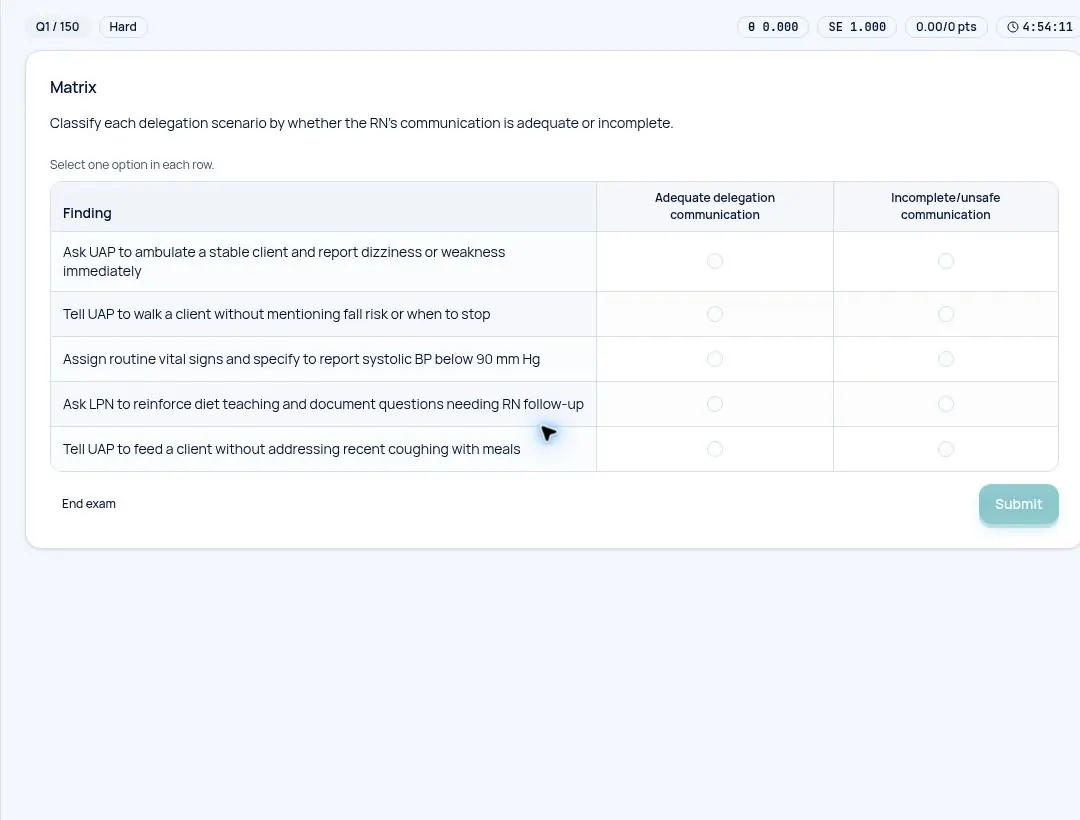
Task: Click the 'Select one option in each row' hint
Action: 132,165
